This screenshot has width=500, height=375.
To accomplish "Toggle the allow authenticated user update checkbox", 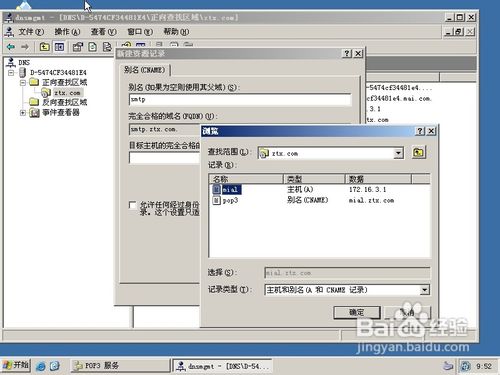I will [x=132, y=205].
